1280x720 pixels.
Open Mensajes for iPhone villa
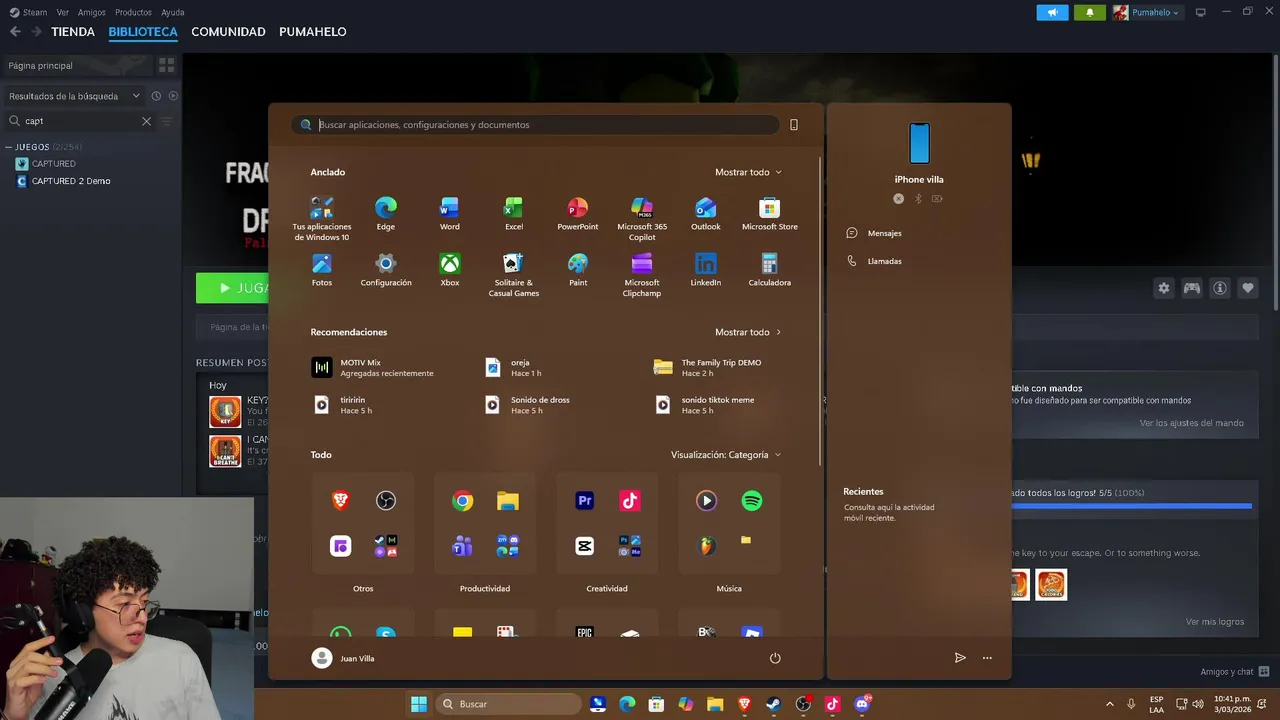pos(875,233)
